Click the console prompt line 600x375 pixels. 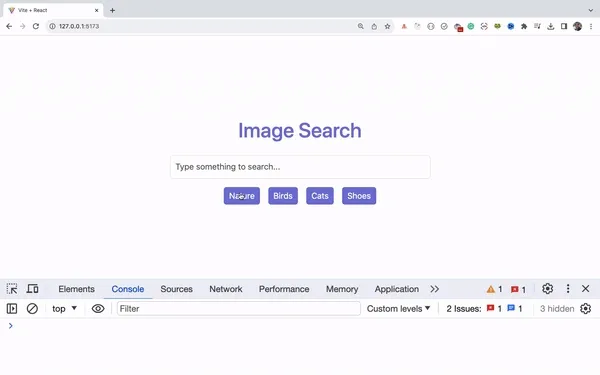click(300, 326)
